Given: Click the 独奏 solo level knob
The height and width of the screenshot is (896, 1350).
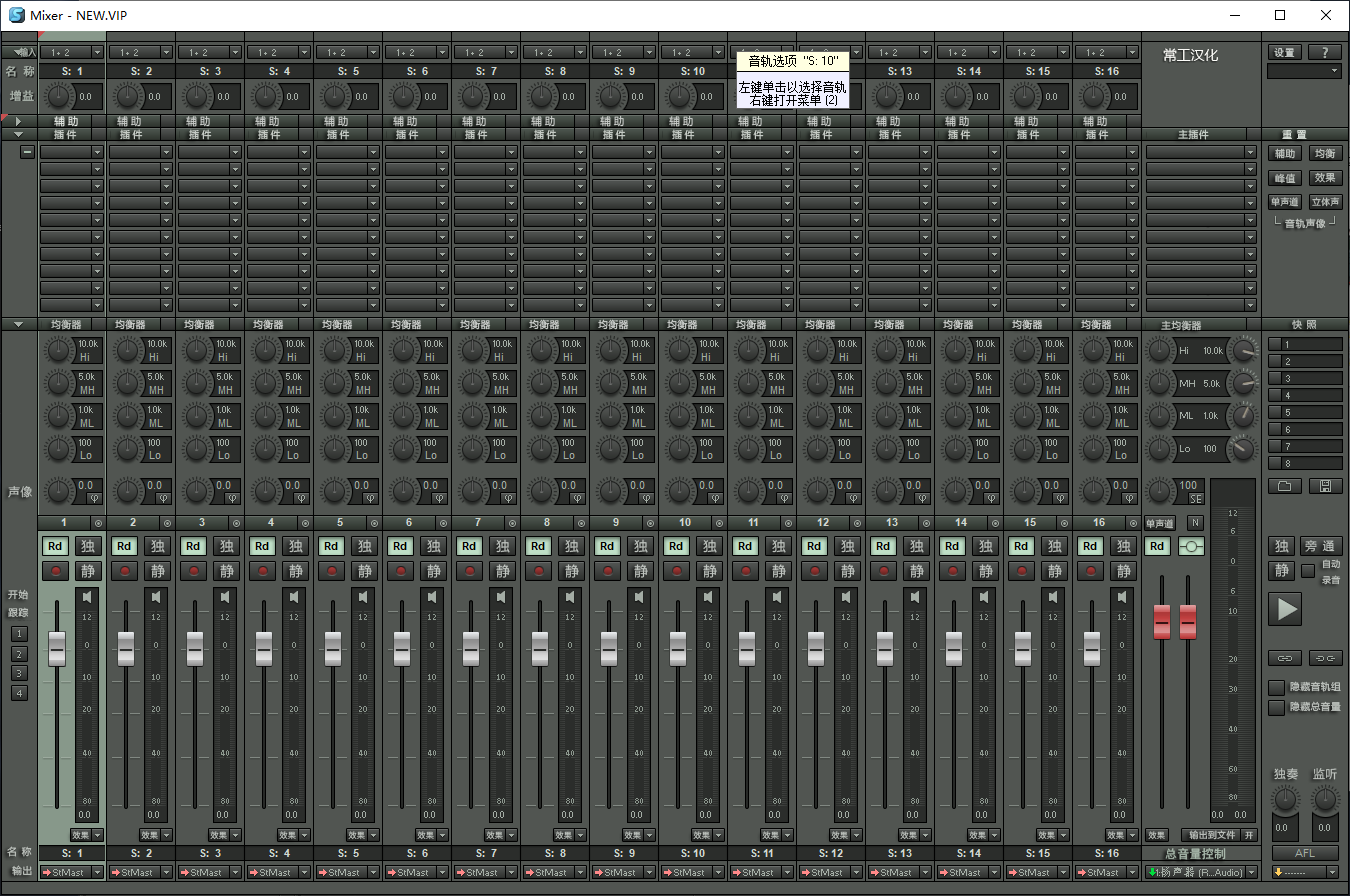Looking at the screenshot, I should pyautogui.click(x=1285, y=799).
